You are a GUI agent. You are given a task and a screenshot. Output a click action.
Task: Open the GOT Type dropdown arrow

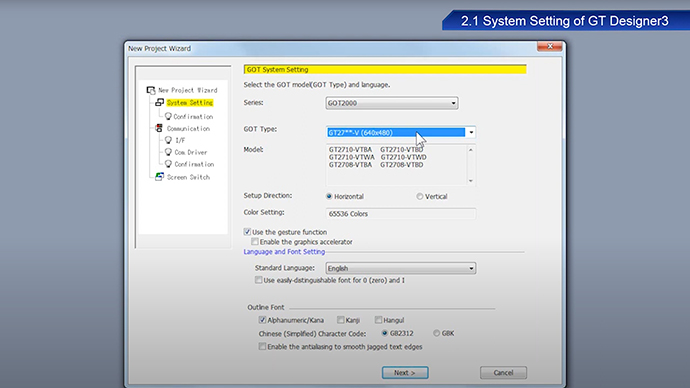(471, 132)
